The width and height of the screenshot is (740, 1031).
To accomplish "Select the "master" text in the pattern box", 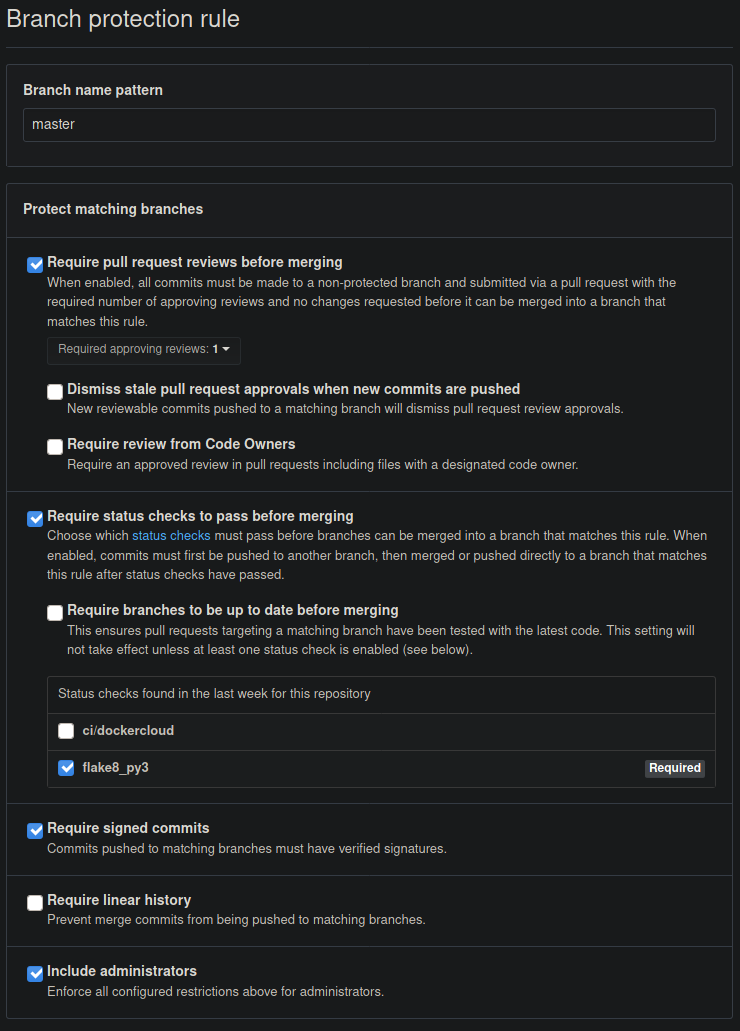I will 56,124.
